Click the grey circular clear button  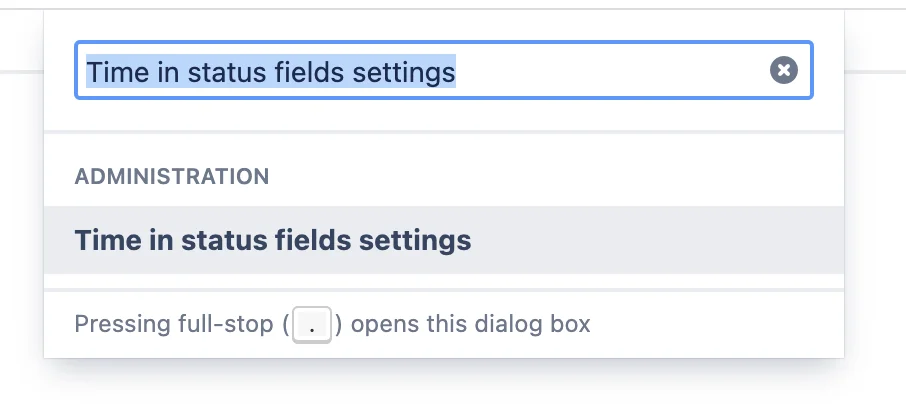coord(784,71)
